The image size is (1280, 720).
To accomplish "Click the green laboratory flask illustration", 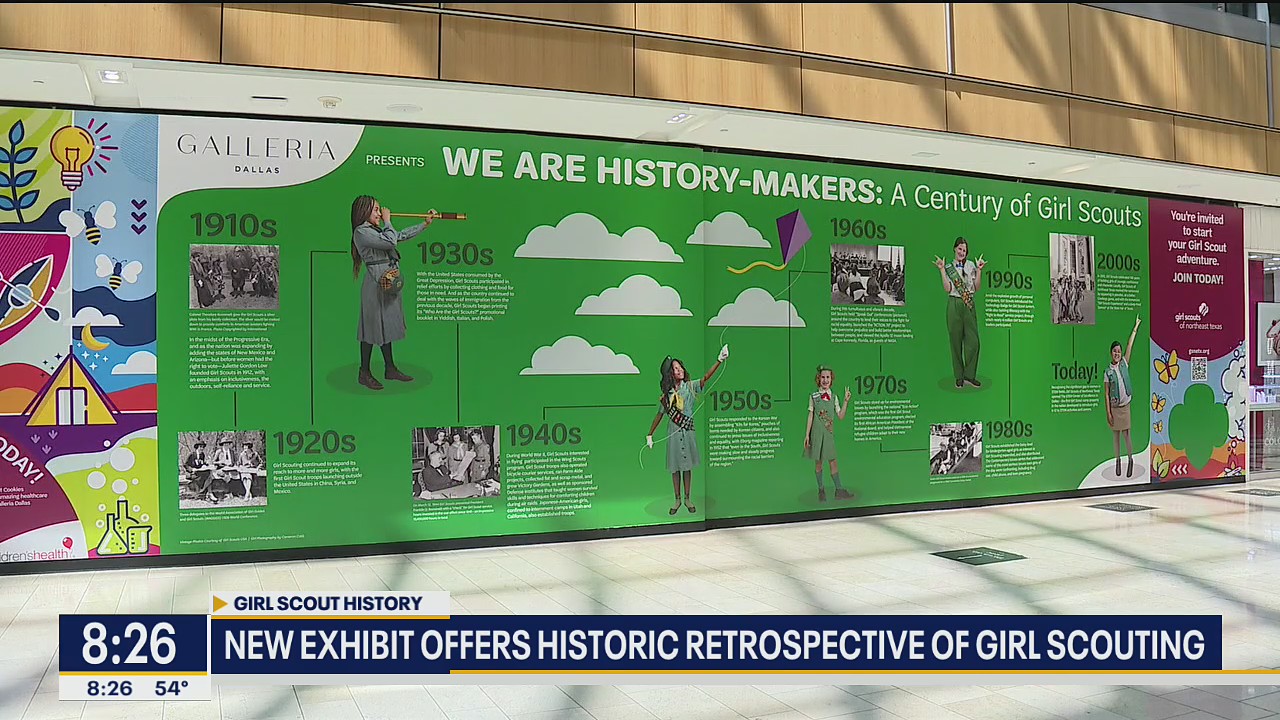I will point(125,528).
